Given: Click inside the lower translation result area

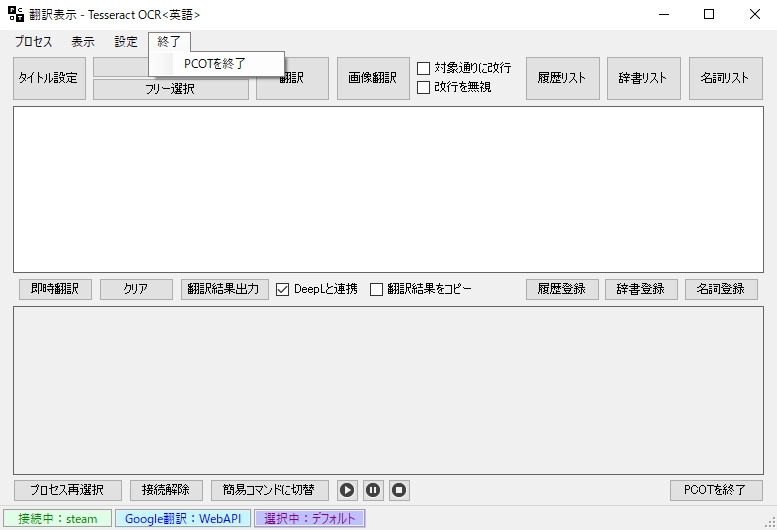Looking at the screenshot, I should click(388, 390).
